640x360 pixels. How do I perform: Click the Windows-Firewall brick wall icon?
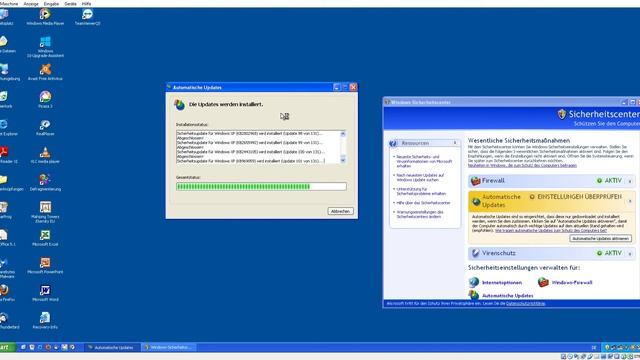[543, 282]
